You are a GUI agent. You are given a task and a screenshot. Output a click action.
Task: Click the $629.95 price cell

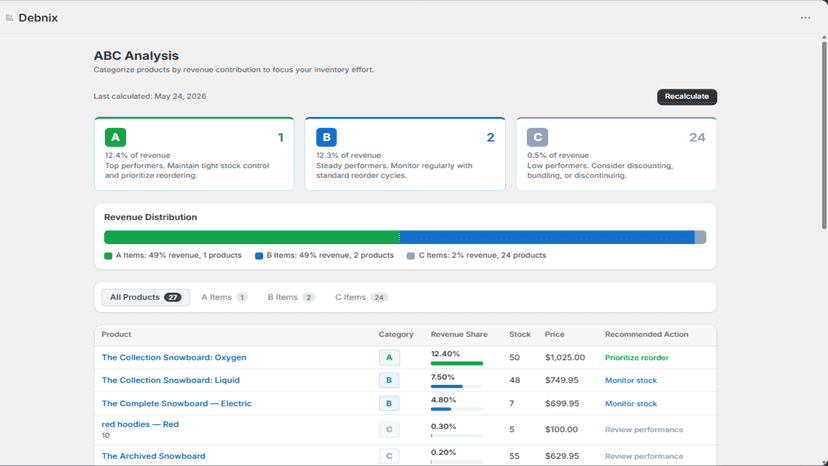tap(562, 456)
